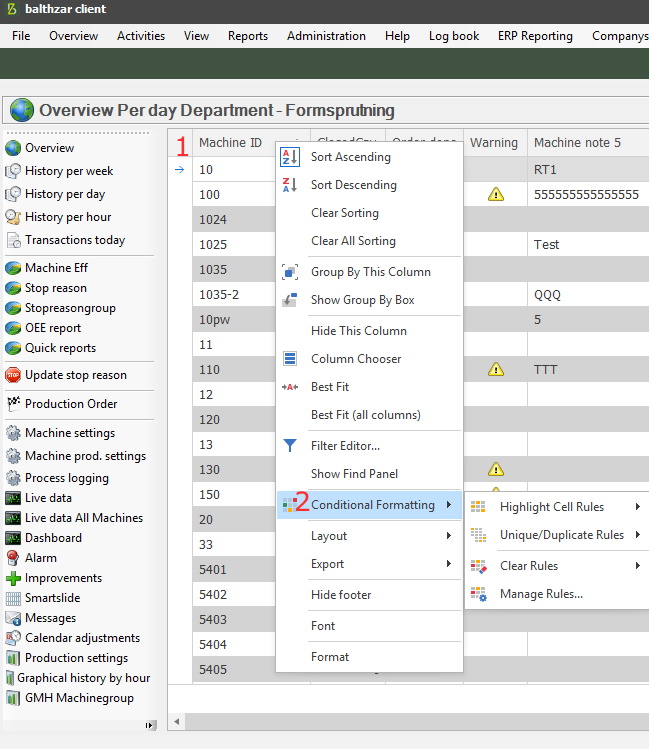Select Hide This Column option
The height and width of the screenshot is (749, 649).
pyautogui.click(x=359, y=331)
